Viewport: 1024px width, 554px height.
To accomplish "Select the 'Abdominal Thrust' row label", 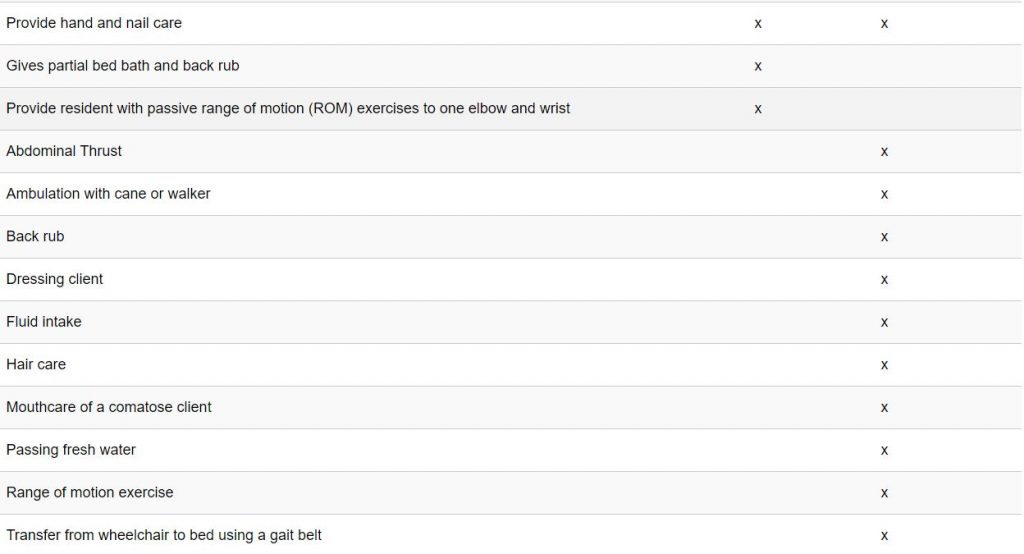I will [64, 151].
